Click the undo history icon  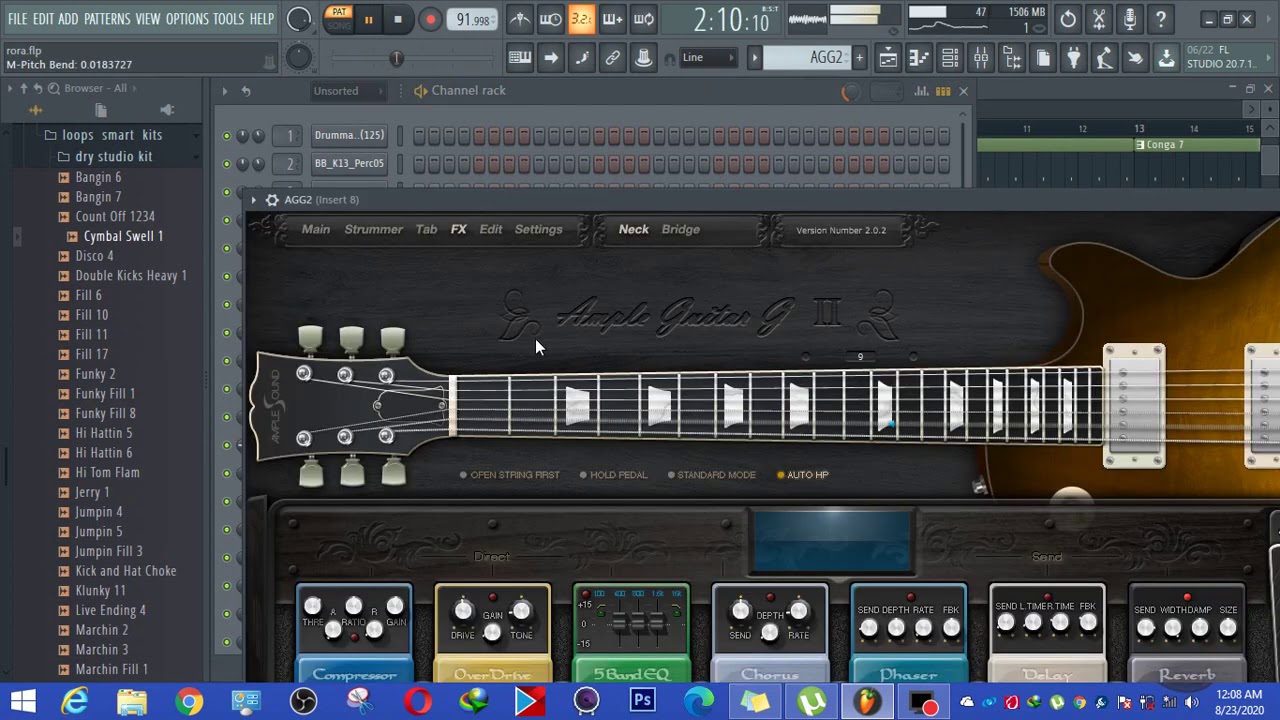coord(1068,19)
